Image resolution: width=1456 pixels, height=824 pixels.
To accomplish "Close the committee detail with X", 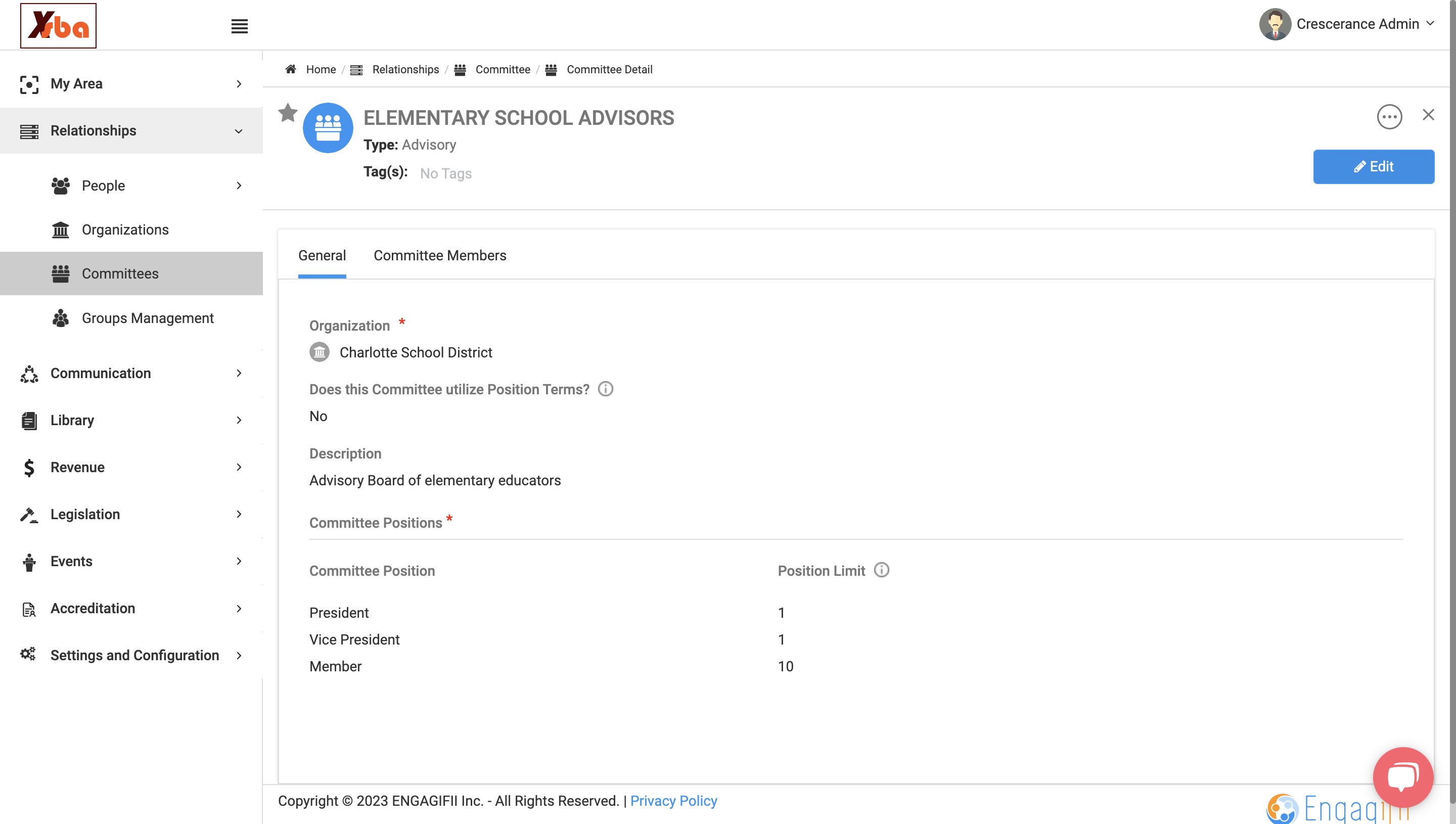I will point(1428,115).
